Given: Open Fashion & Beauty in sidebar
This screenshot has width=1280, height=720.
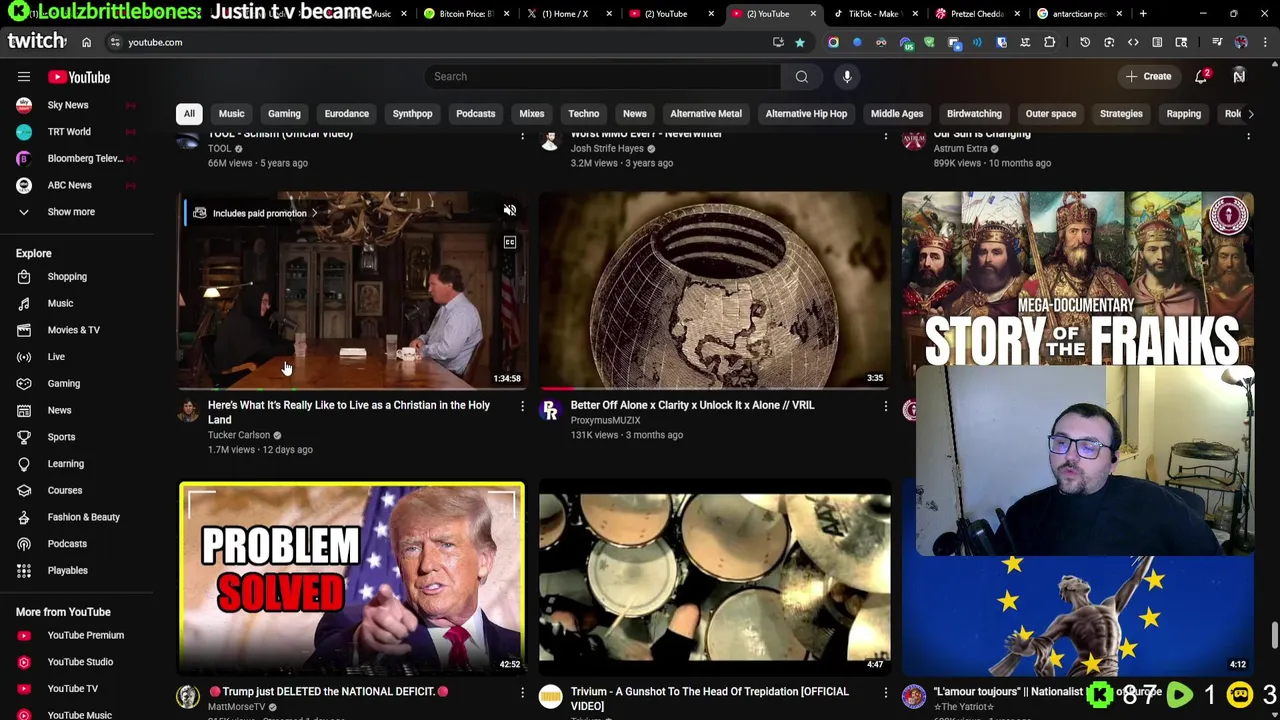Looking at the screenshot, I should 83,517.
